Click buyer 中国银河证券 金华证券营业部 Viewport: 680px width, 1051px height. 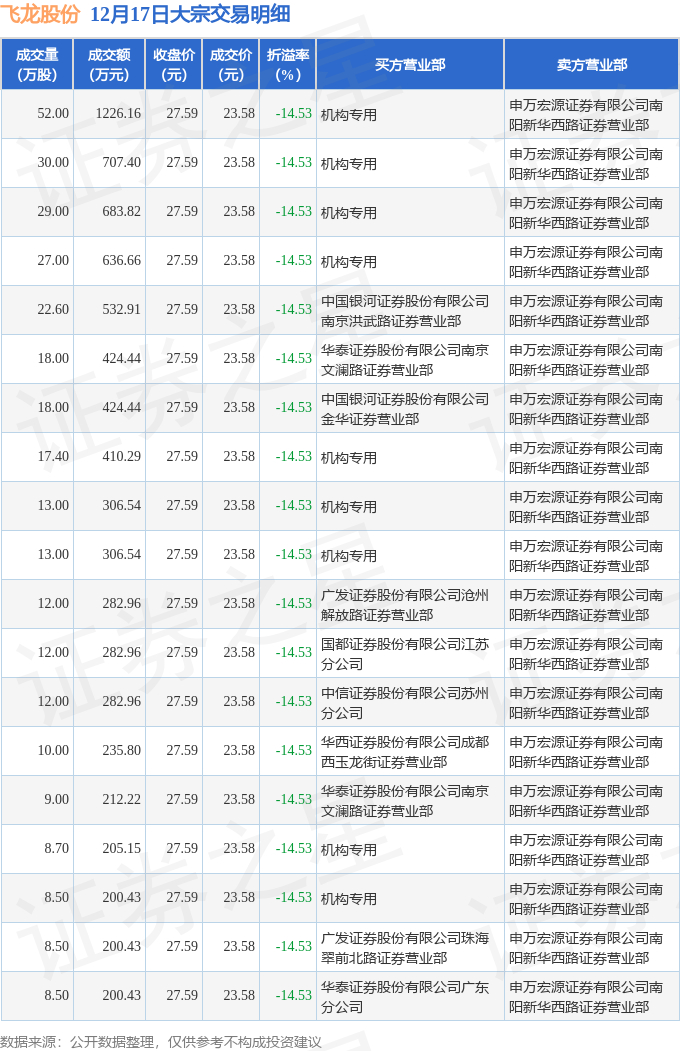point(405,408)
